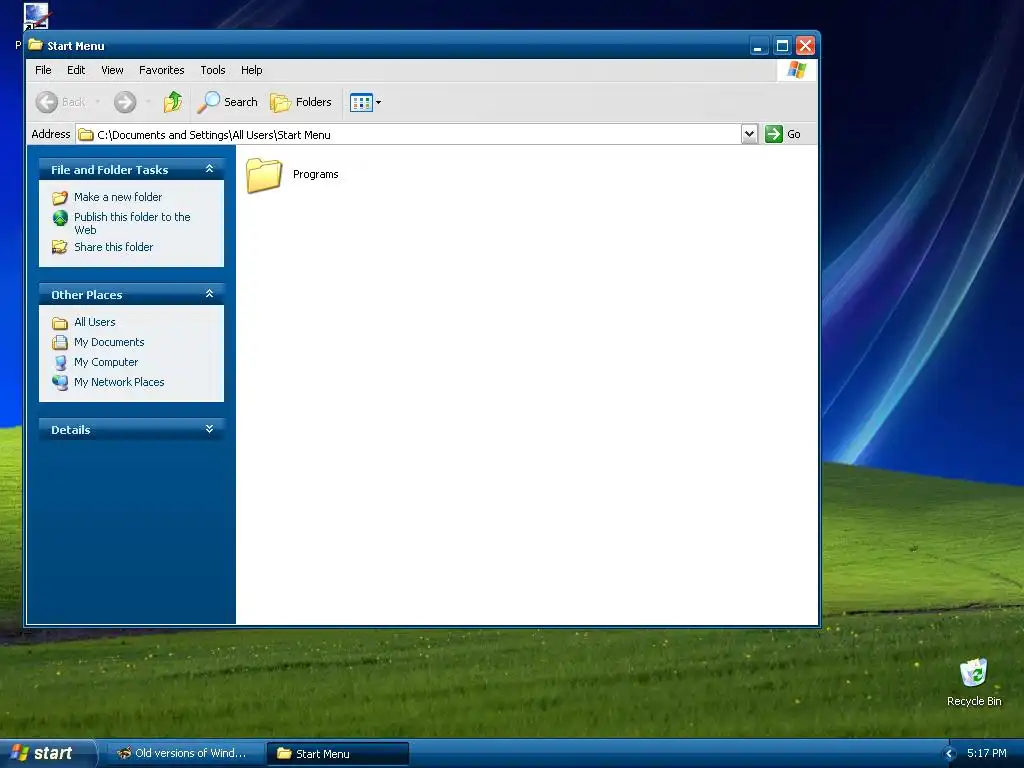1024x768 pixels.
Task: Collapse the Other Places panel
Action: [210, 294]
